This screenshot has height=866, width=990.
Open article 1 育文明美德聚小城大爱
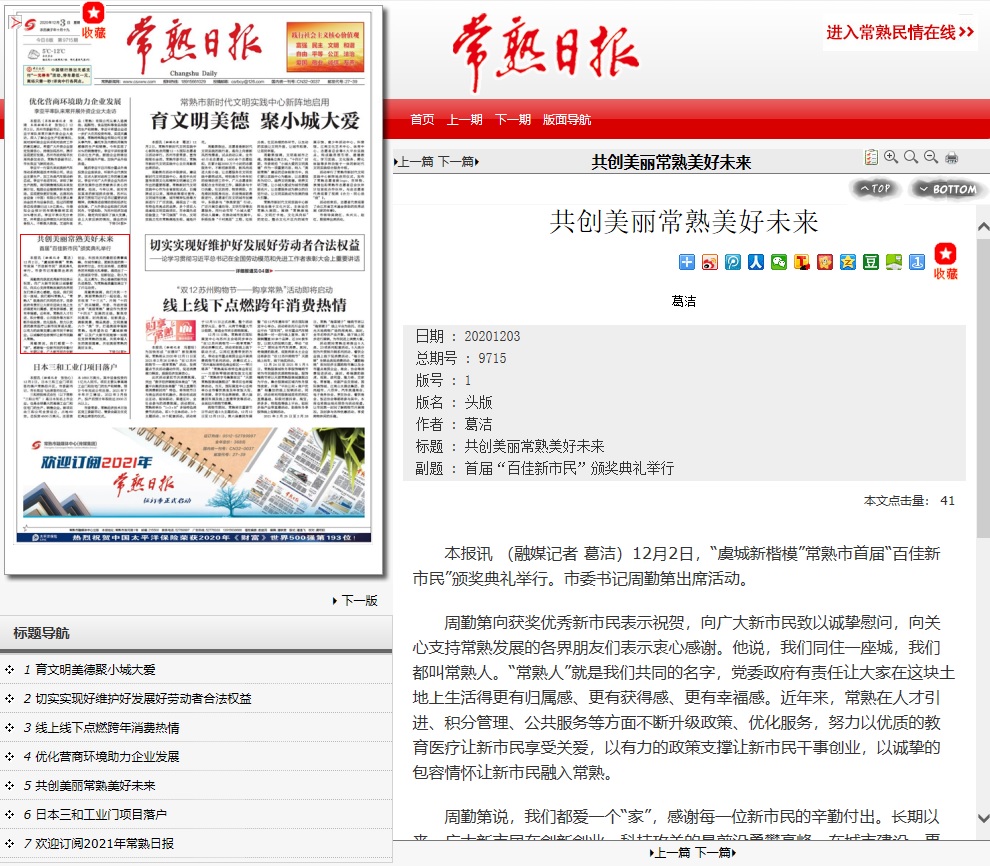pos(95,670)
